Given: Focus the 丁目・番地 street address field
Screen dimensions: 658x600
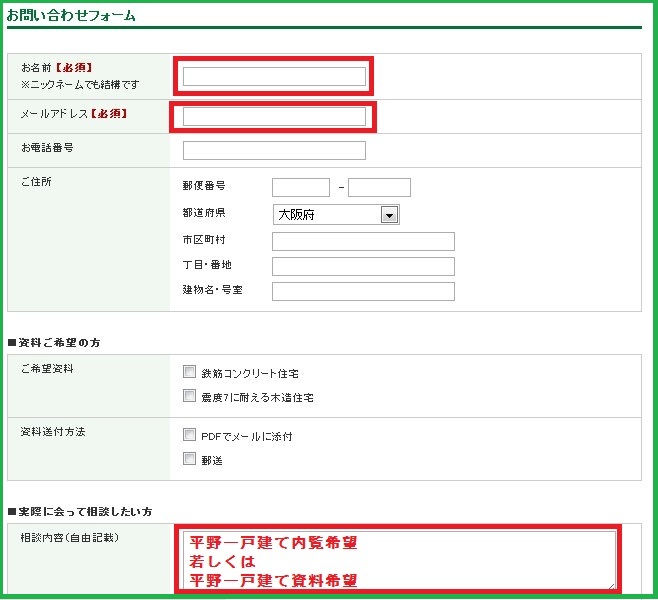Looking at the screenshot, I should click(363, 266).
